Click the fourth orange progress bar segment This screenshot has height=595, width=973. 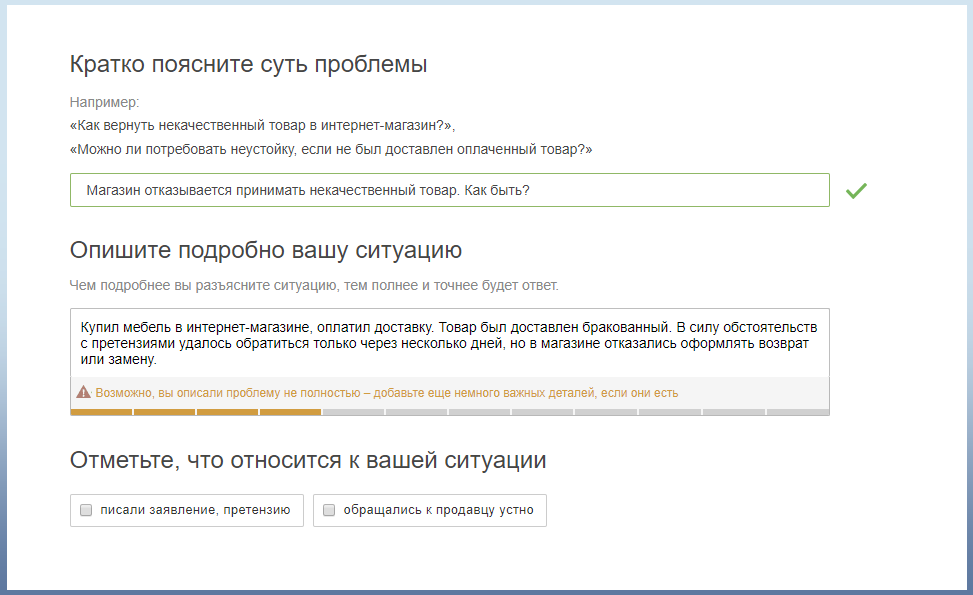pos(290,412)
